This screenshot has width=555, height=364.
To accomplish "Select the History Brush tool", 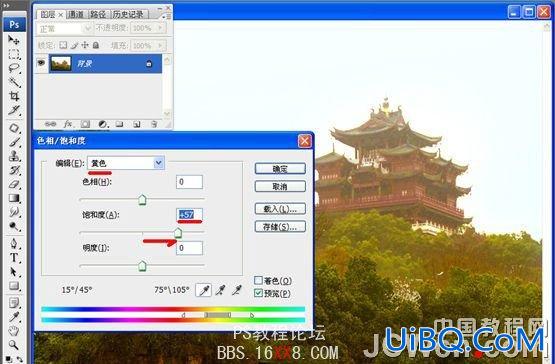I will pos(14,170).
